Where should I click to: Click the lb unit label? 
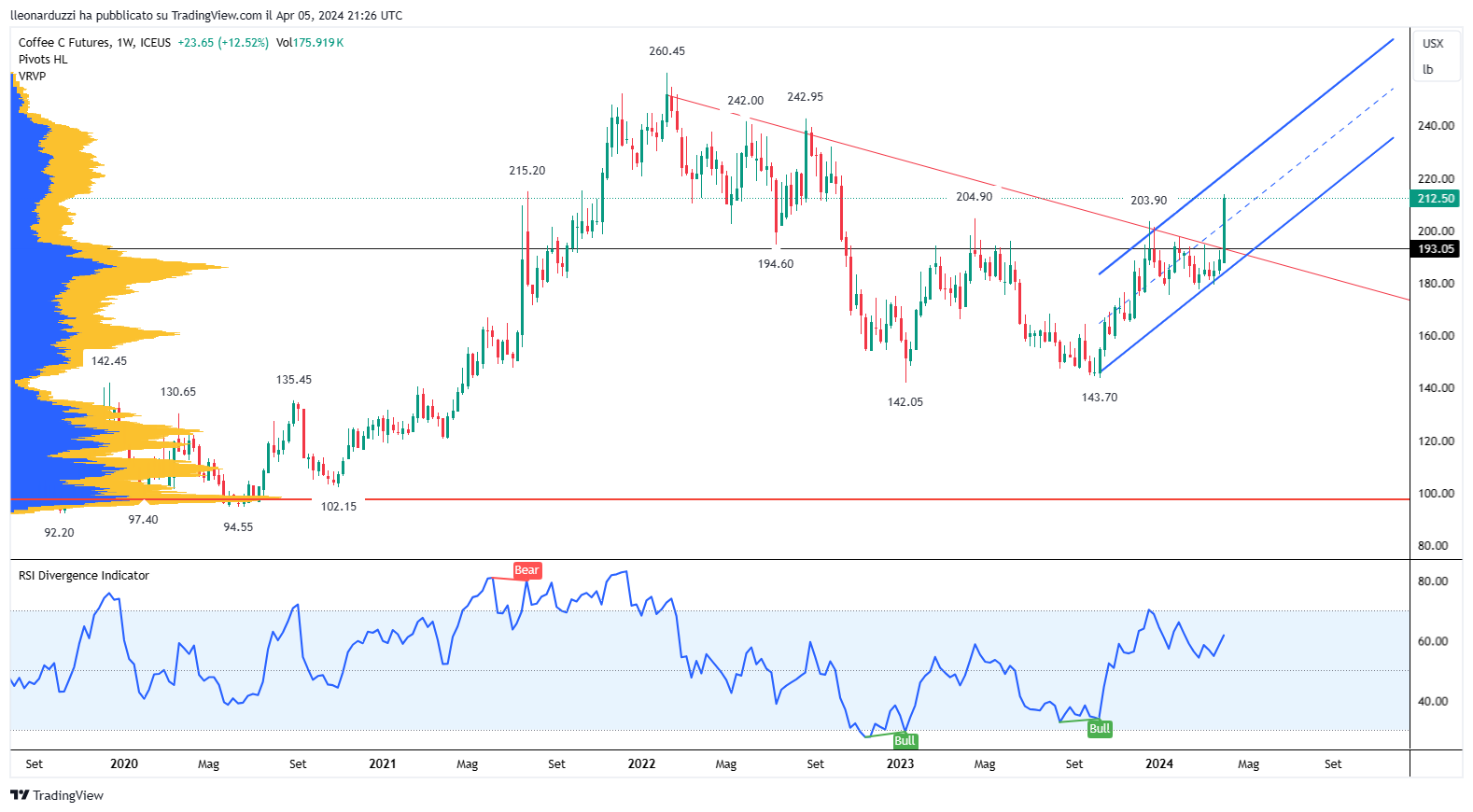[x=1427, y=70]
